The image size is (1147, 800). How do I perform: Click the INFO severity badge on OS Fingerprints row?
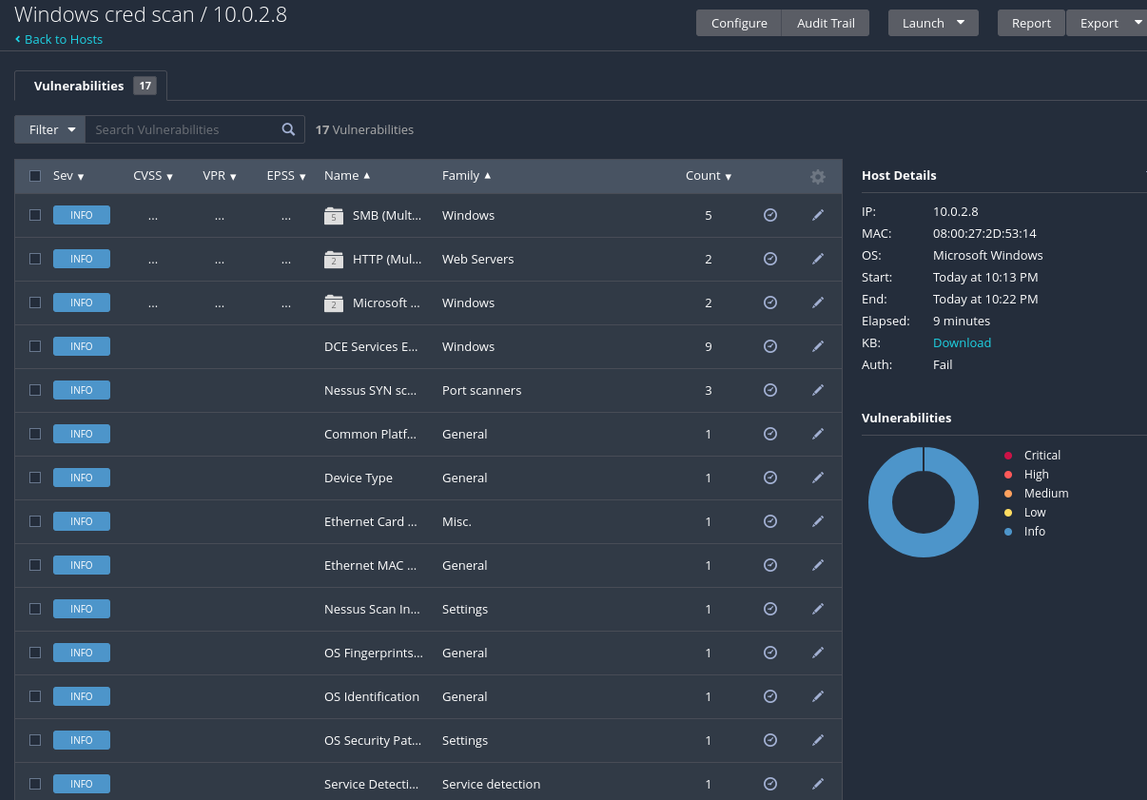[x=81, y=652]
